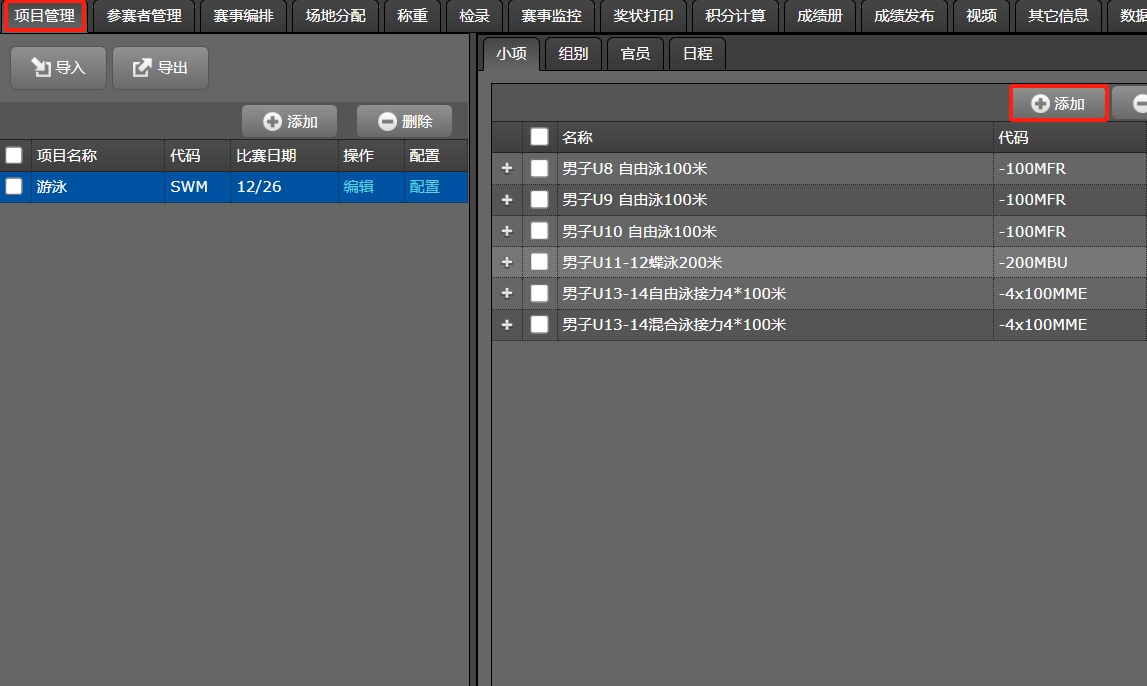Check the checkbox for 男子U9 自由泳100米
The width and height of the screenshot is (1147, 686).
(x=538, y=199)
